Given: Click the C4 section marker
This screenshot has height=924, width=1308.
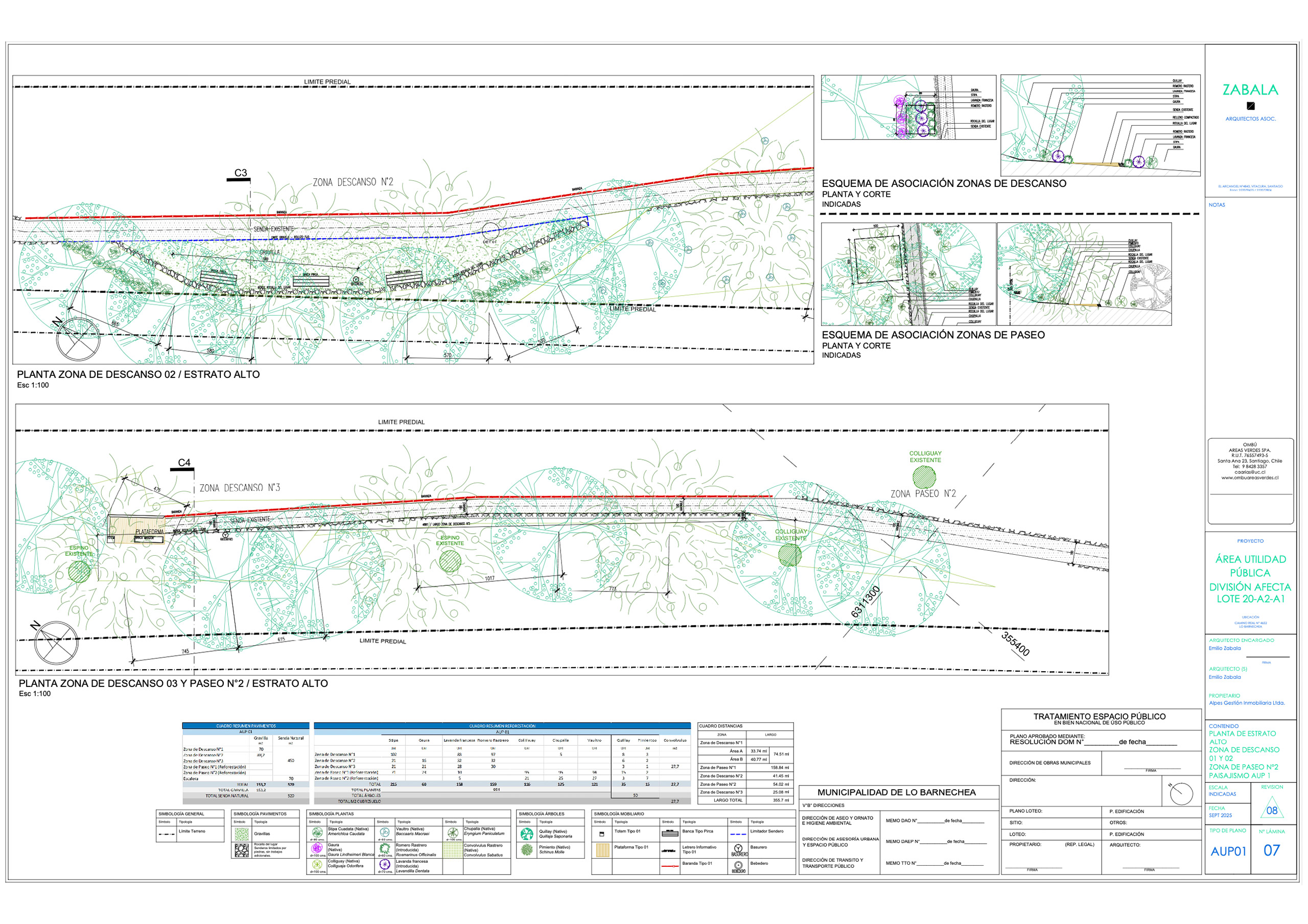Looking at the screenshot, I should point(184,463).
